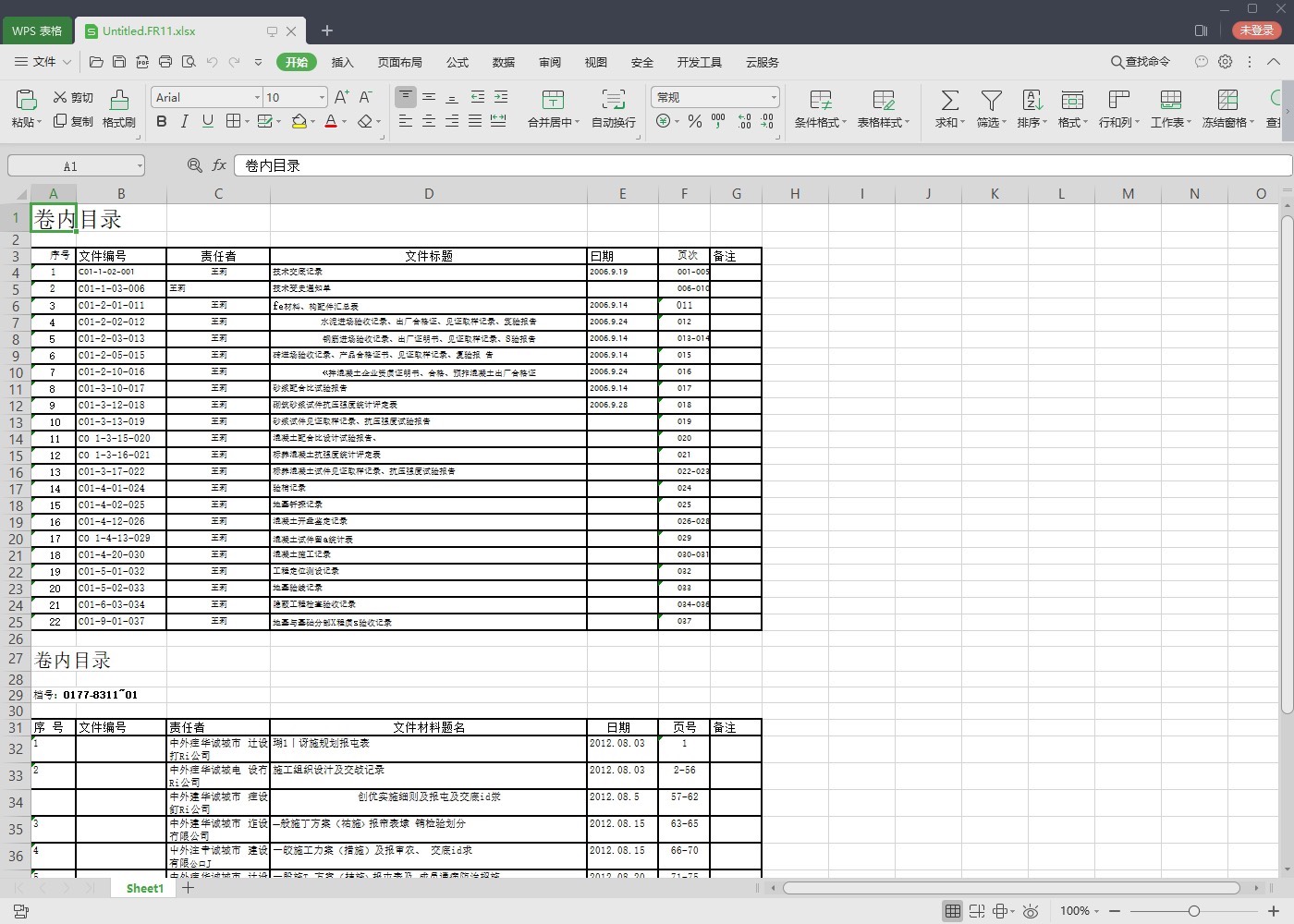
Task: Decrease indent of the cell content
Action: coord(477,97)
